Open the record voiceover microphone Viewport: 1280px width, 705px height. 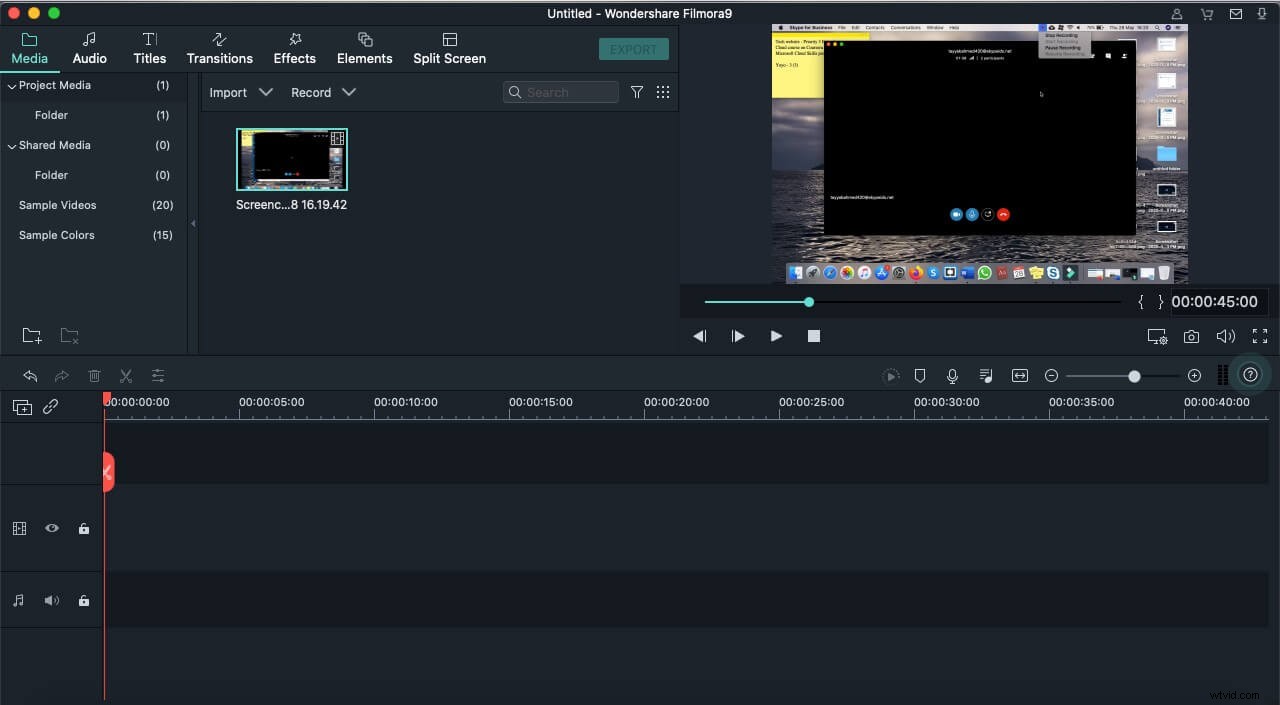point(953,376)
